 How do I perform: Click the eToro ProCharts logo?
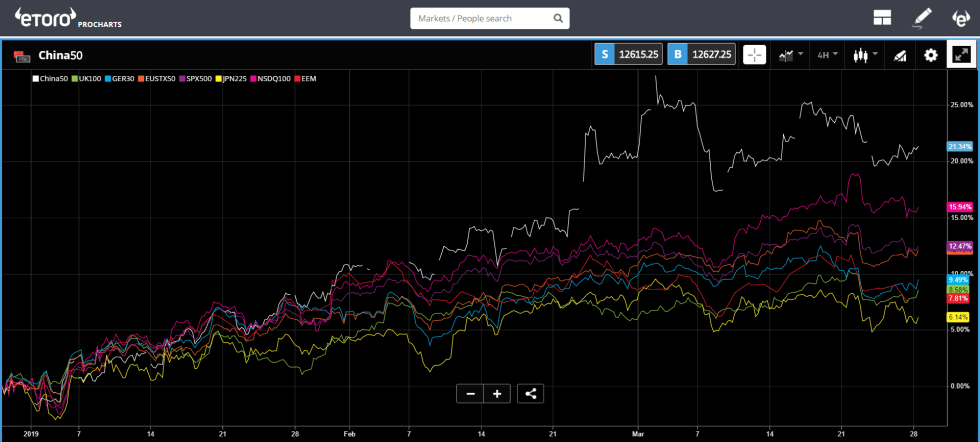(x=62, y=18)
